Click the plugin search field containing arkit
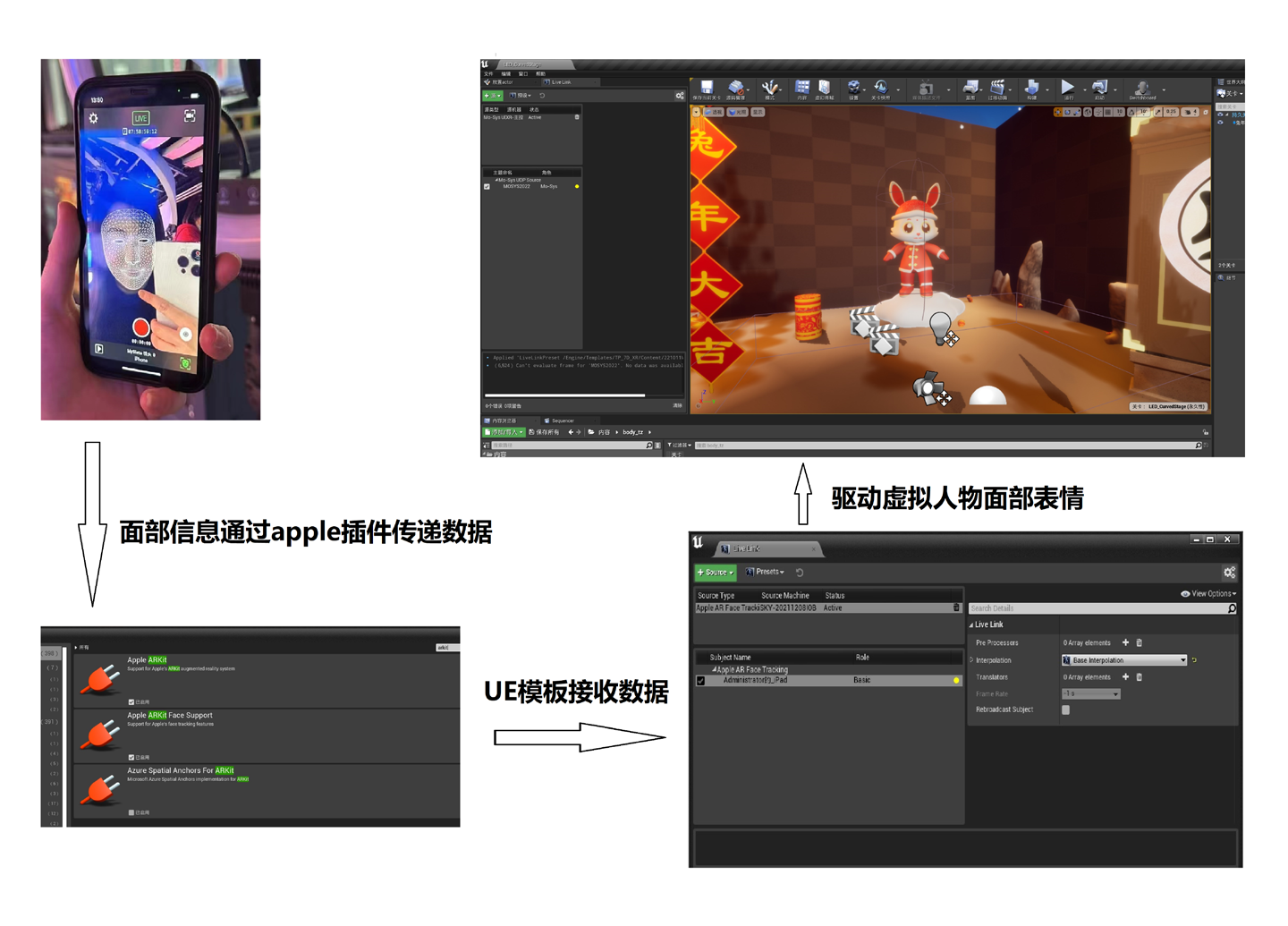This screenshot has width=1288, height=926. click(446, 648)
